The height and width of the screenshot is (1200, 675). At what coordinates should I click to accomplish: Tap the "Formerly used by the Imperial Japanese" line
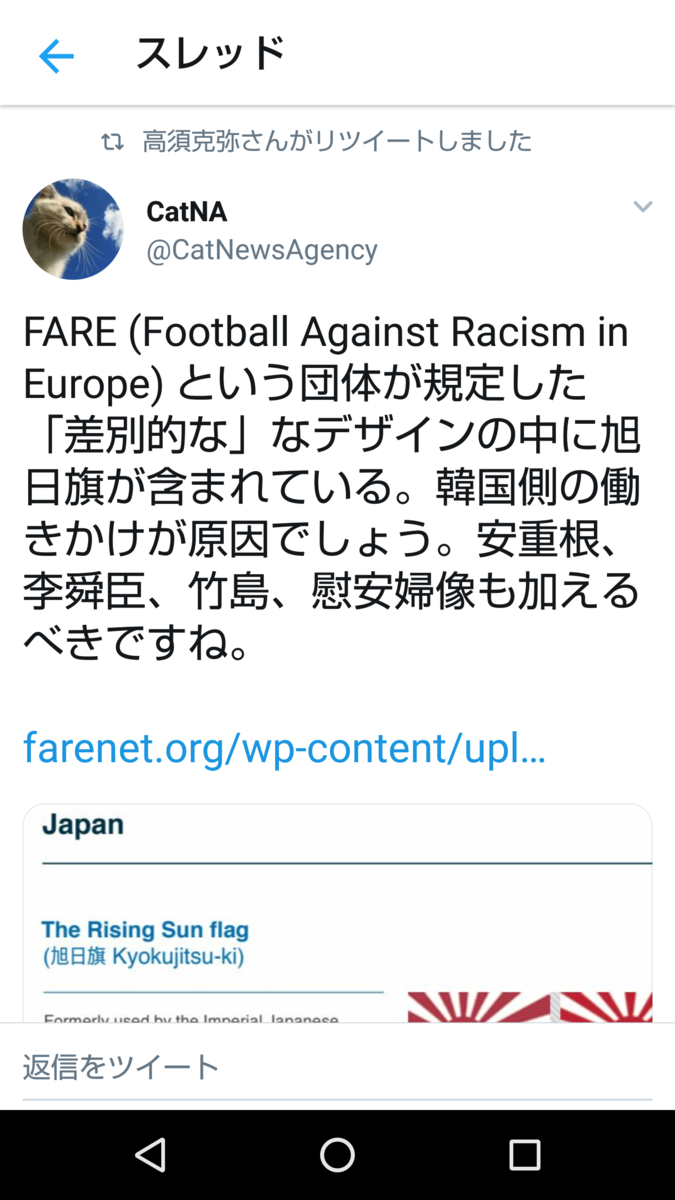(x=191, y=1017)
